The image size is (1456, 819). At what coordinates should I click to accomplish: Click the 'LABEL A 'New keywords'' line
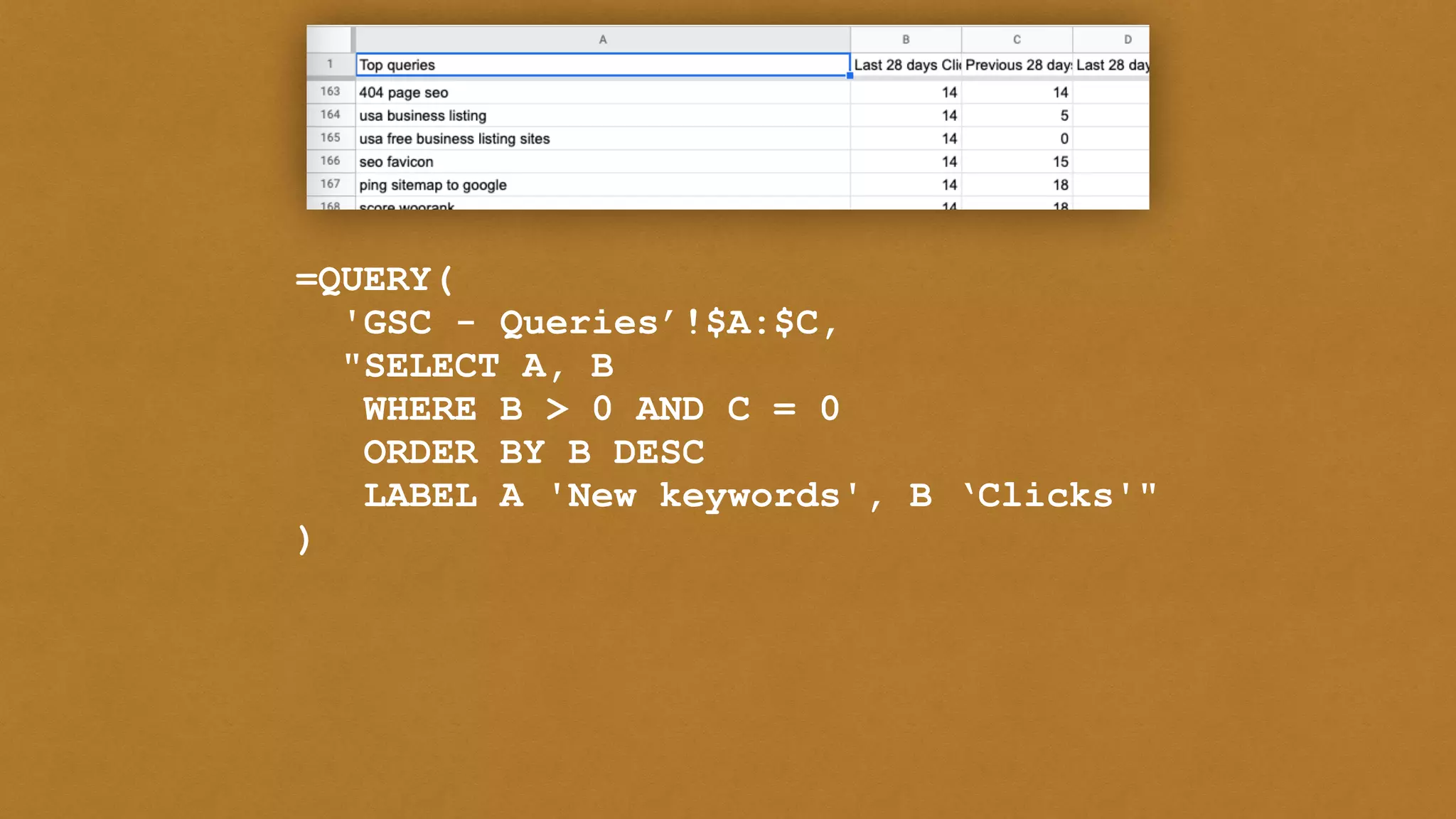tap(760, 496)
